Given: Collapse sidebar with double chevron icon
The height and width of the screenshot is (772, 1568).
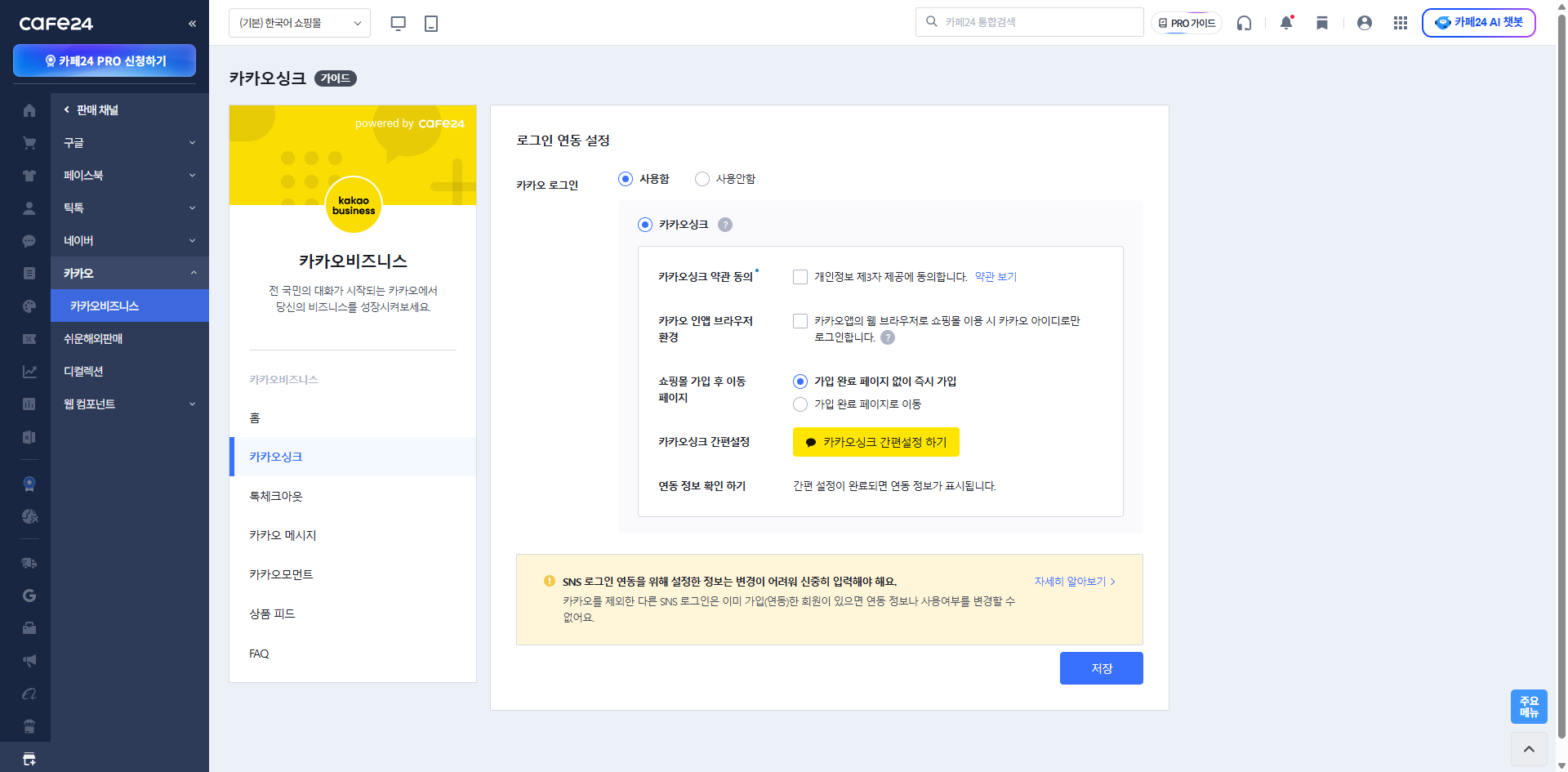Looking at the screenshot, I should [x=193, y=24].
